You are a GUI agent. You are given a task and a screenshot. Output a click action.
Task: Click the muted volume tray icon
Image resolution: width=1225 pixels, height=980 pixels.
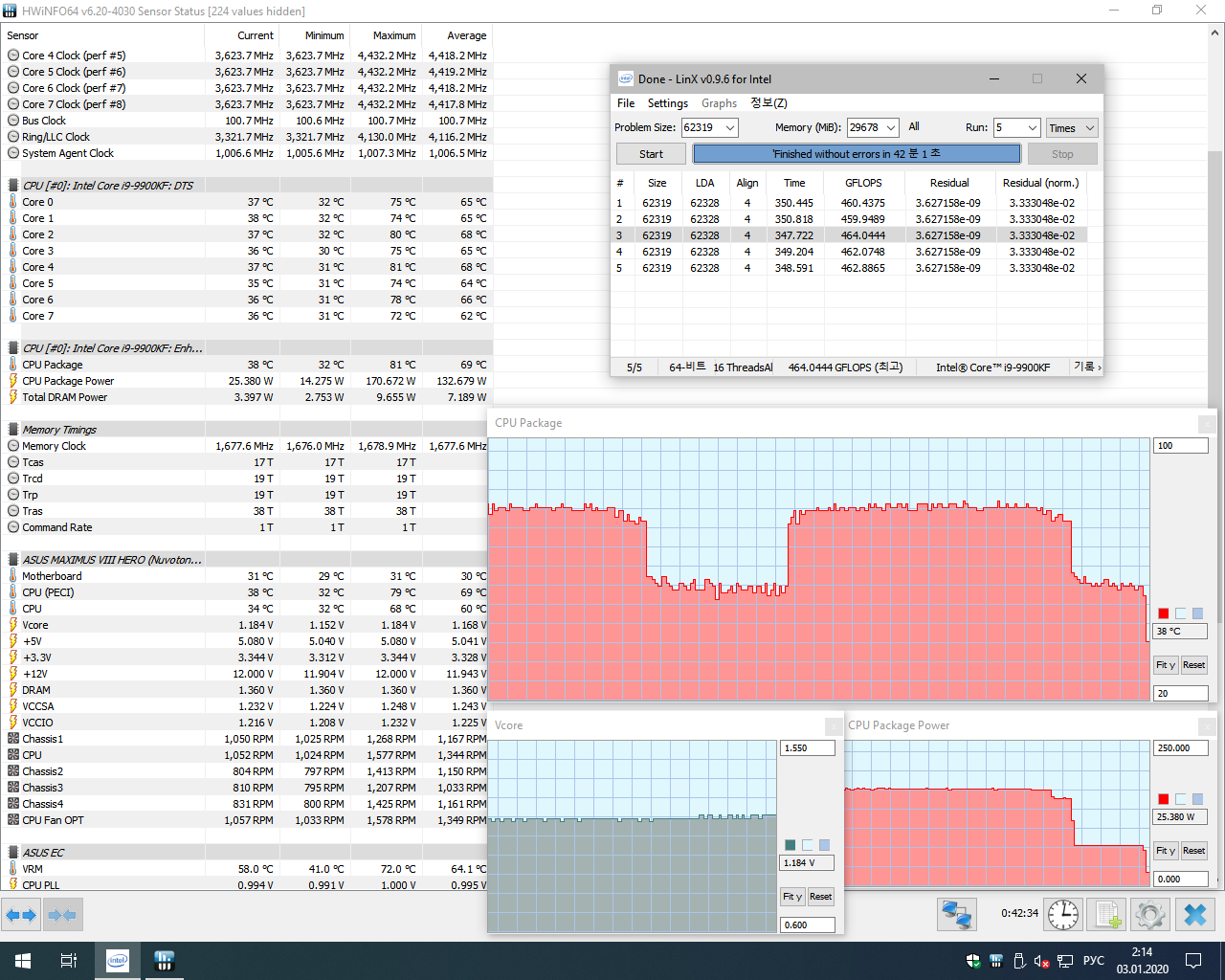coord(1042,961)
